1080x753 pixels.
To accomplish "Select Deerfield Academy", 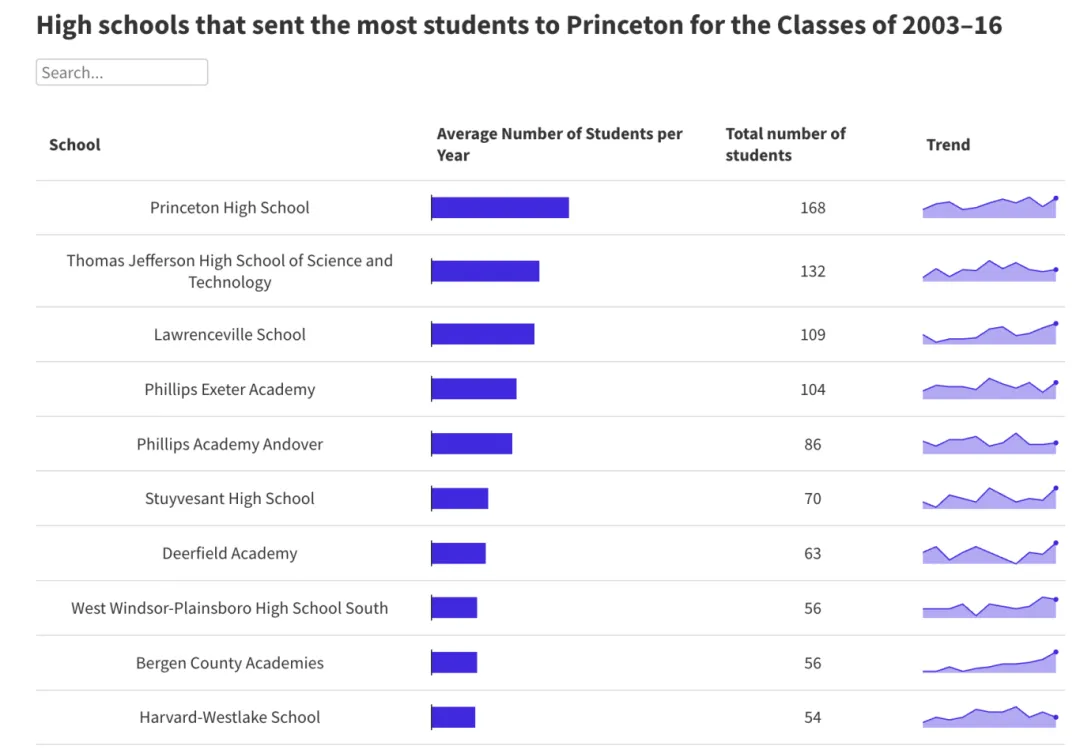I will (230, 553).
